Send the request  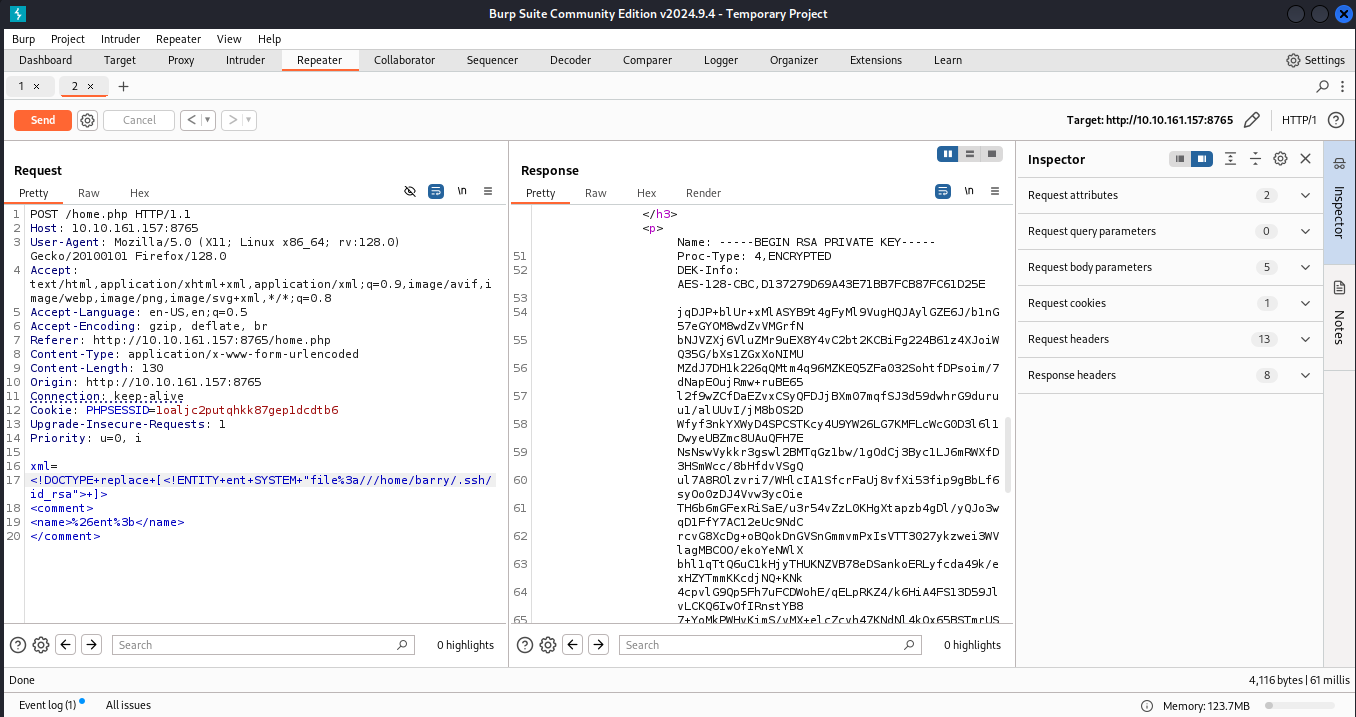43,120
